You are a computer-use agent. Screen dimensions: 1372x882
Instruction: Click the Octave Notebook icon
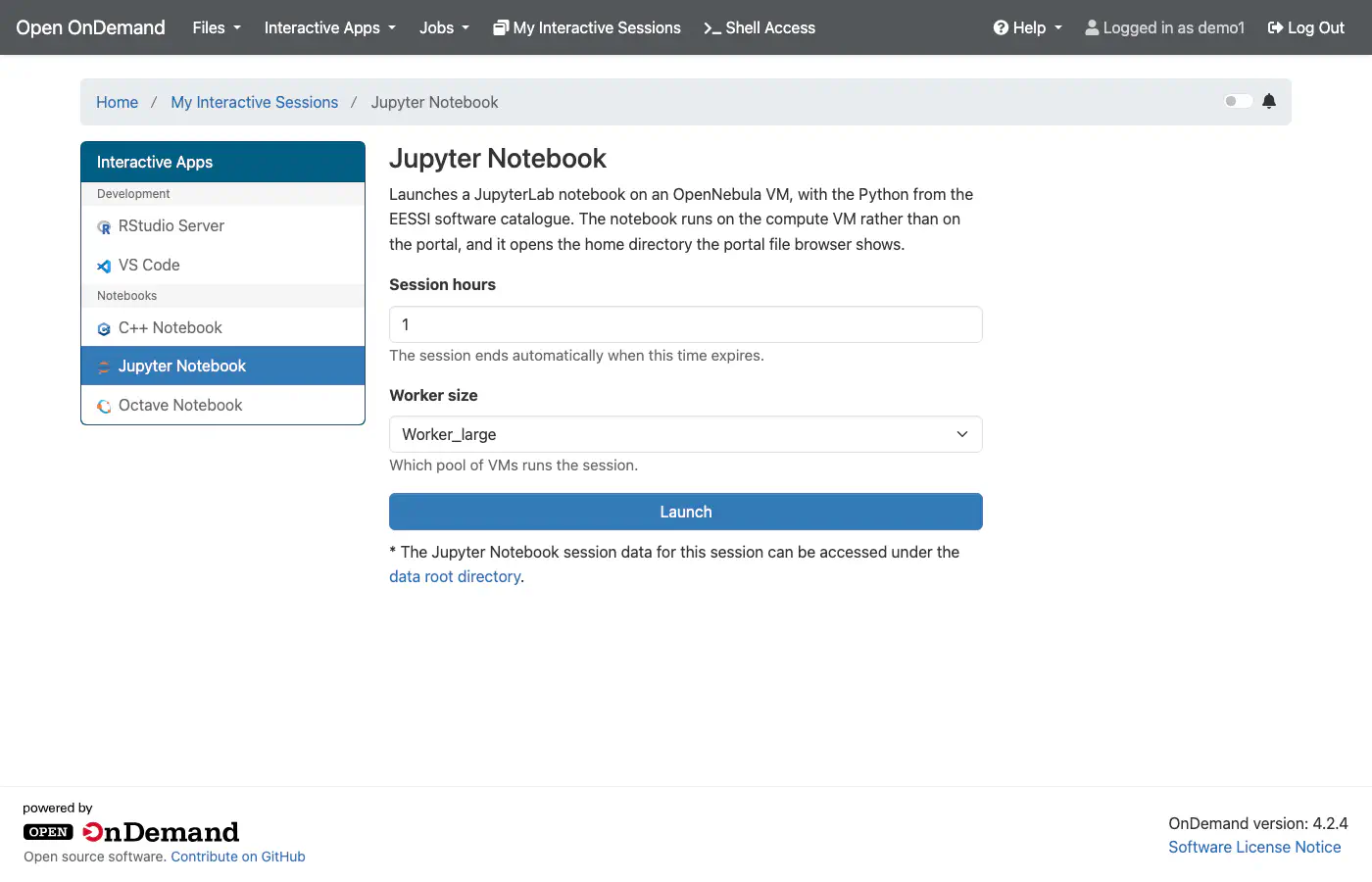pyautogui.click(x=104, y=407)
